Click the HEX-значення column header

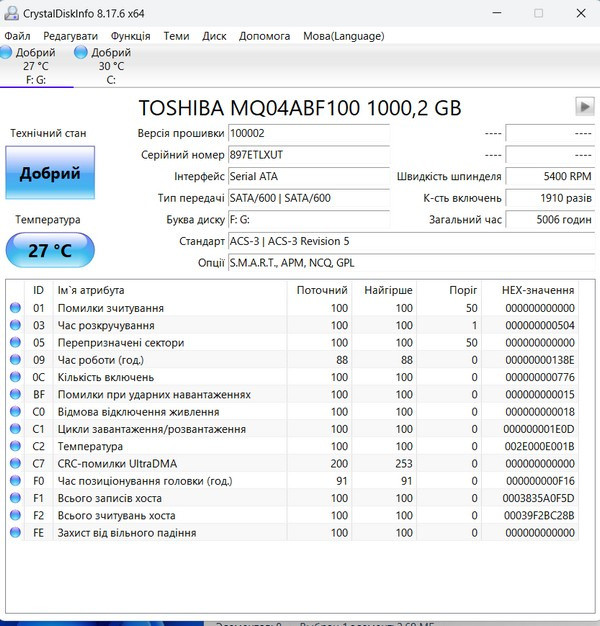pyautogui.click(x=530, y=290)
